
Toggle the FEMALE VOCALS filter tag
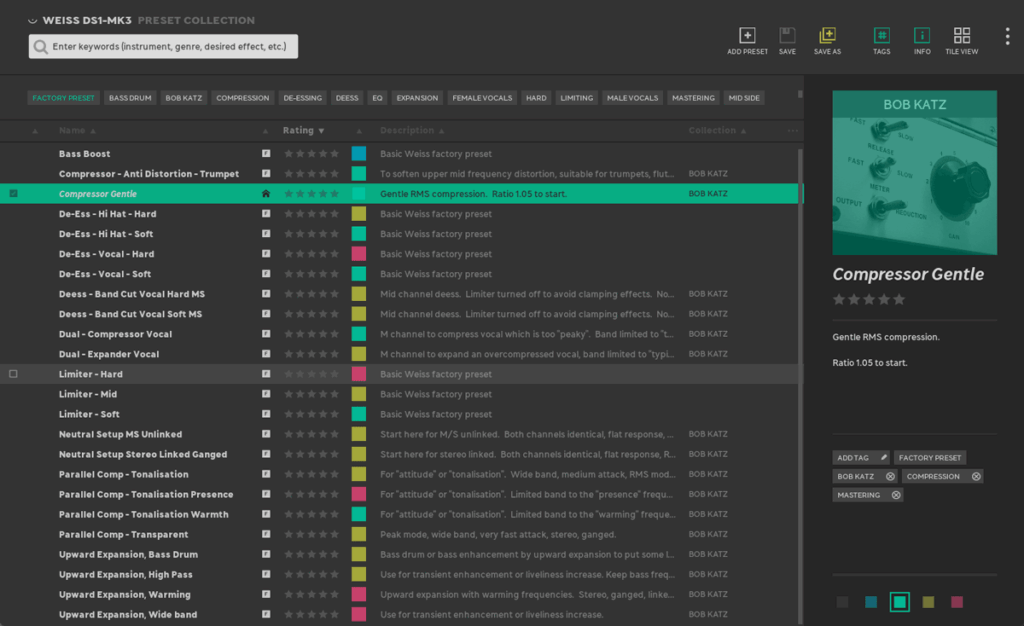point(482,98)
